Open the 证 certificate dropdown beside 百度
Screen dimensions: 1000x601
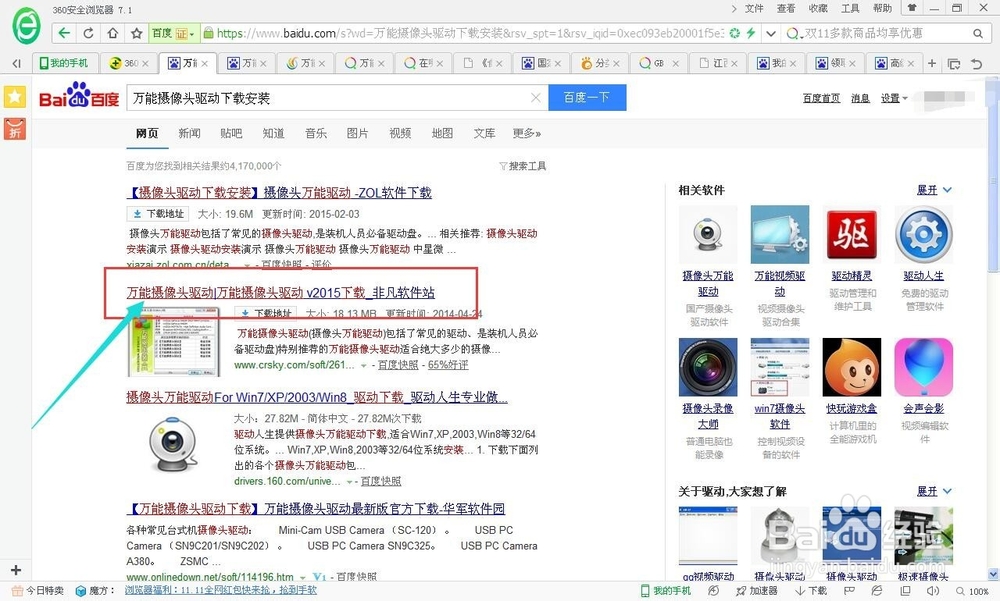(x=185, y=33)
